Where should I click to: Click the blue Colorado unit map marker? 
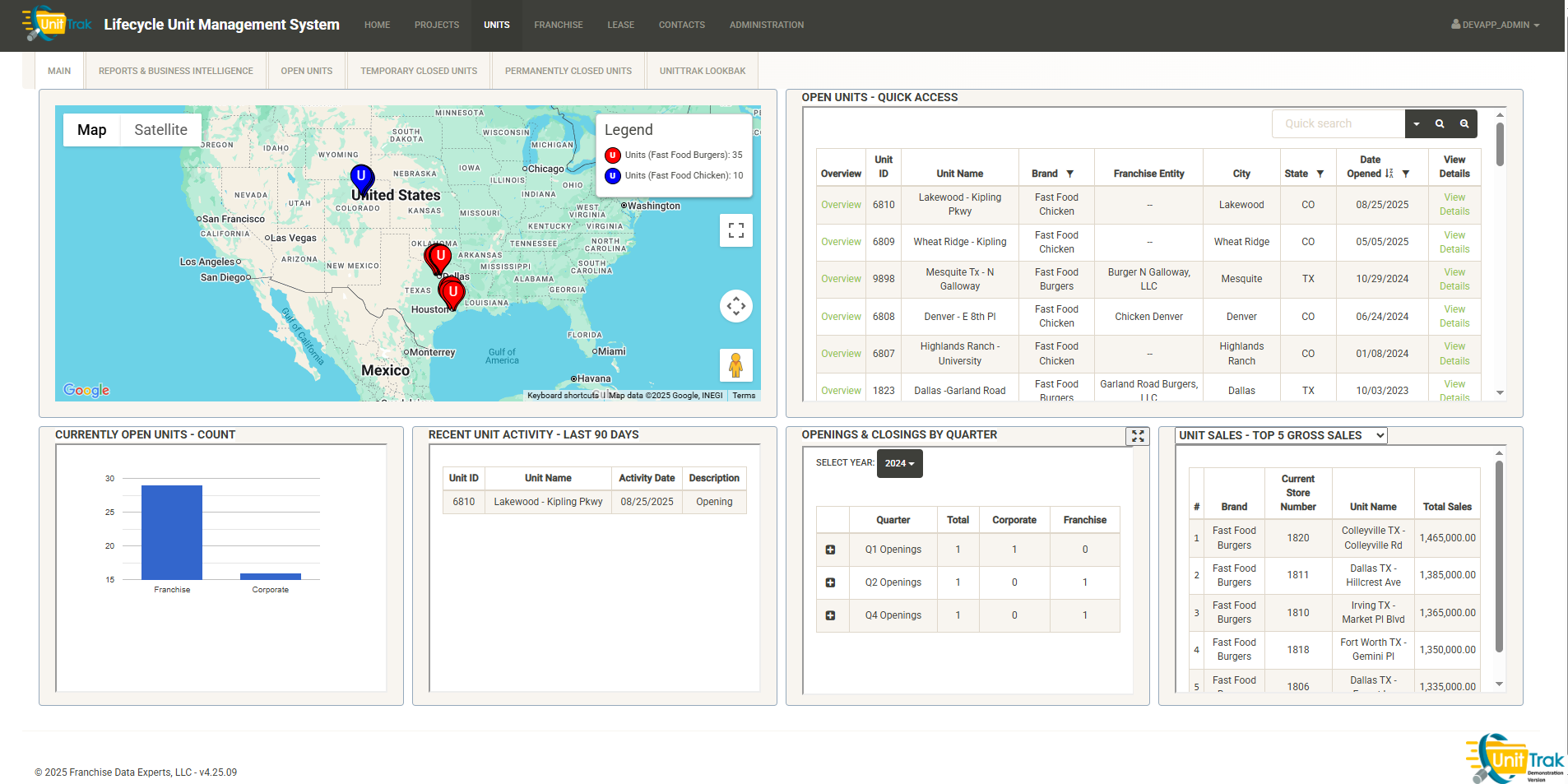tap(362, 178)
